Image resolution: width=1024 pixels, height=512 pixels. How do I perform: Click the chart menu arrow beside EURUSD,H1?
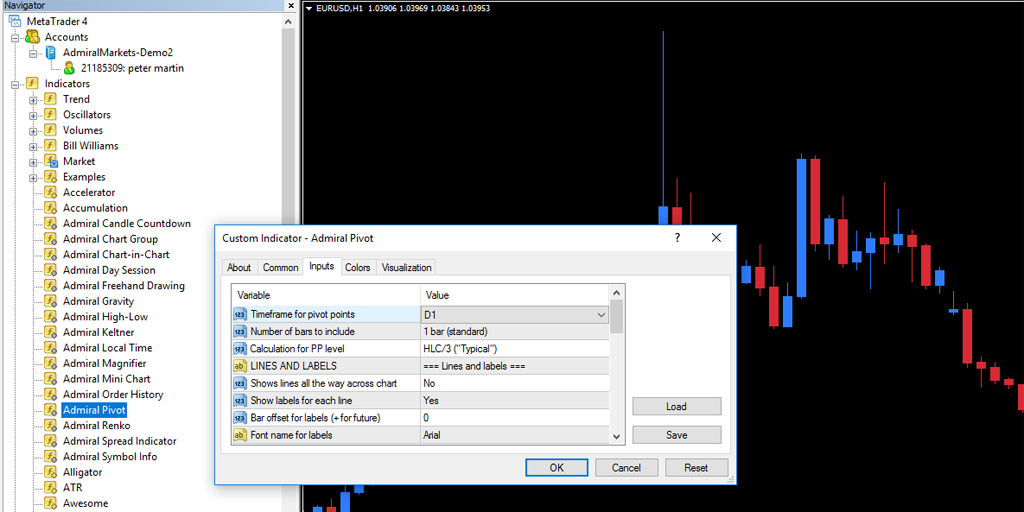coord(310,8)
